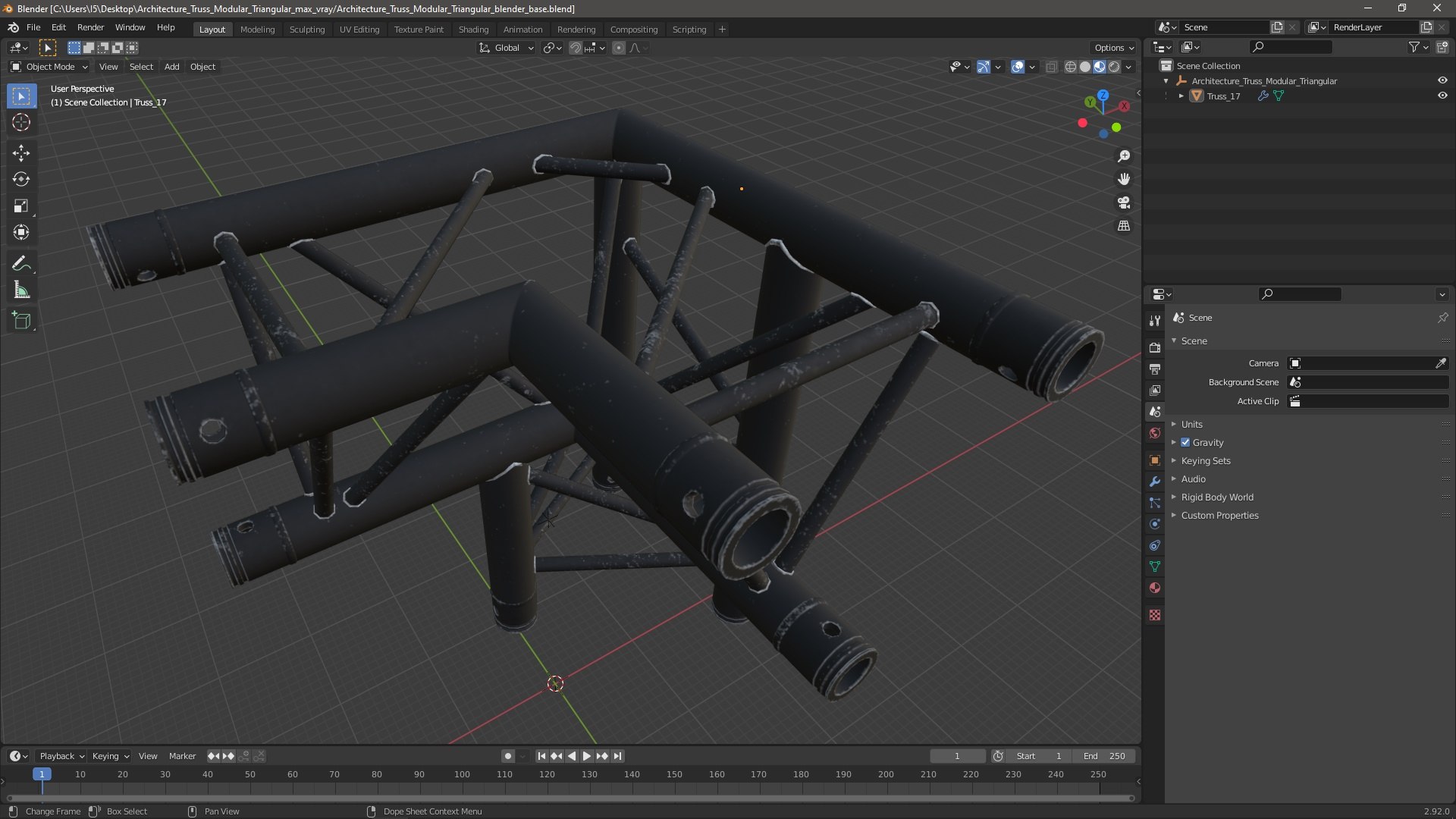Viewport: 1456px width, 819px height.
Task: Open the Texture properties checker tab
Action: click(1155, 615)
